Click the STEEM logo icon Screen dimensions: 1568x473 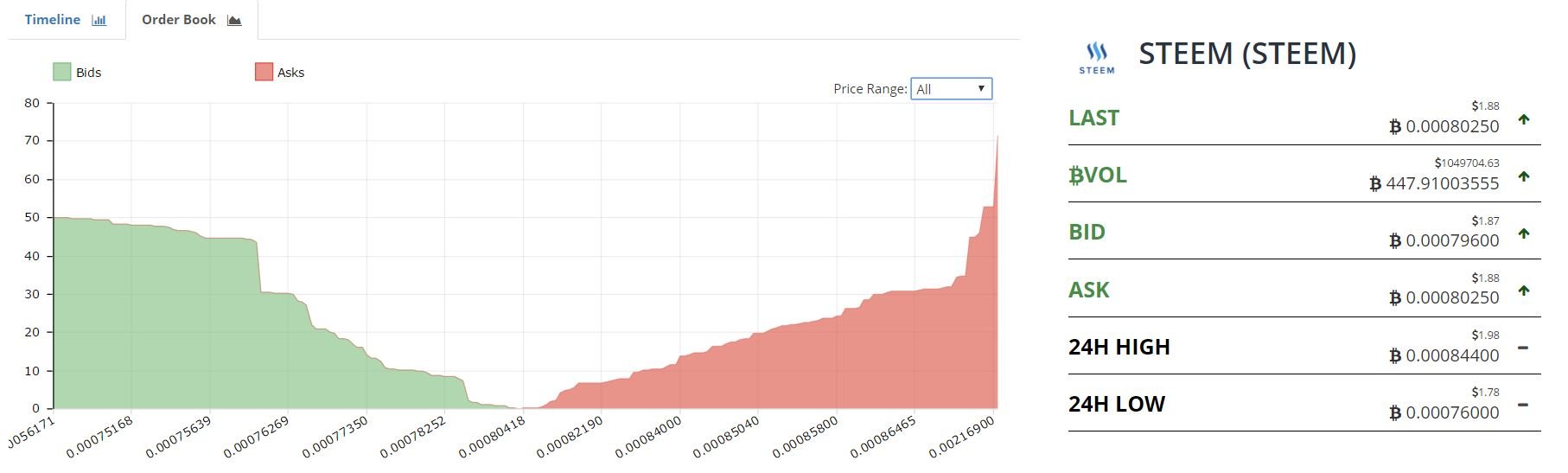point(1096,58)
